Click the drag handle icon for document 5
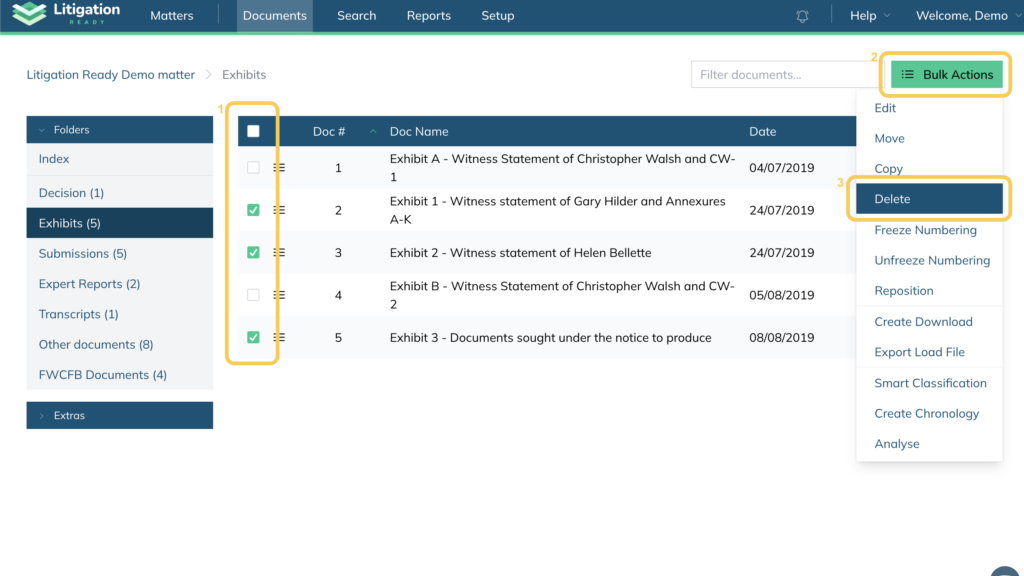Viewport: 1024px width, 576px height. click(279, 338)
